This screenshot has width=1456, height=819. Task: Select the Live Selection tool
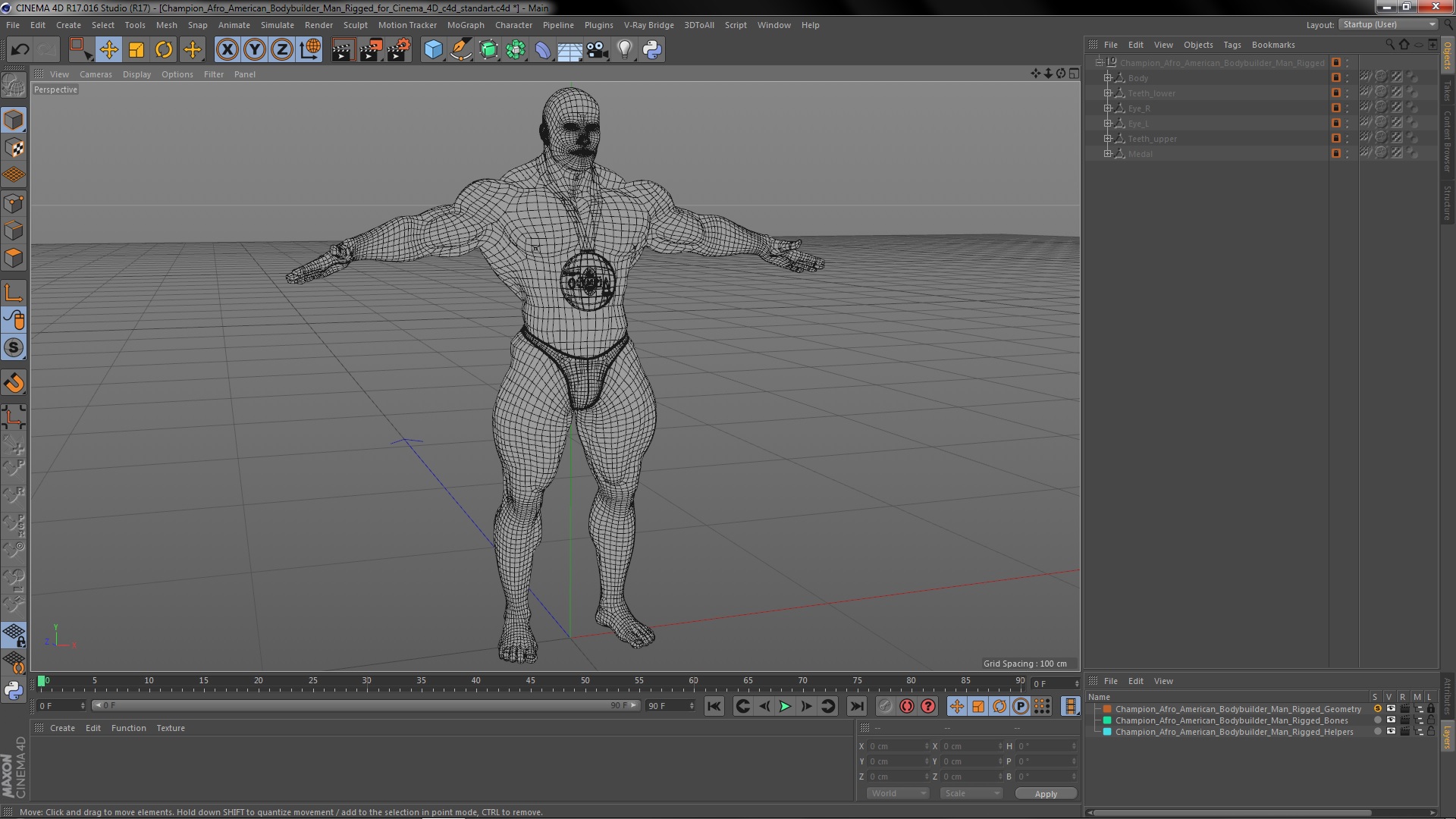click(x=80, y=50)
